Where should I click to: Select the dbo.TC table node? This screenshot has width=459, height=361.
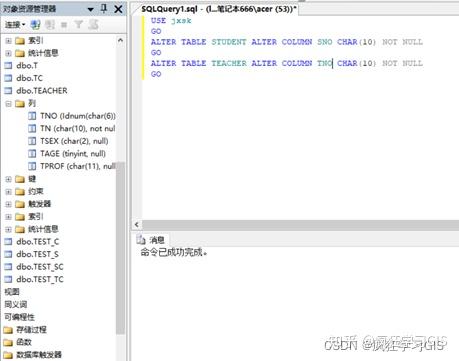click(29, 78)
